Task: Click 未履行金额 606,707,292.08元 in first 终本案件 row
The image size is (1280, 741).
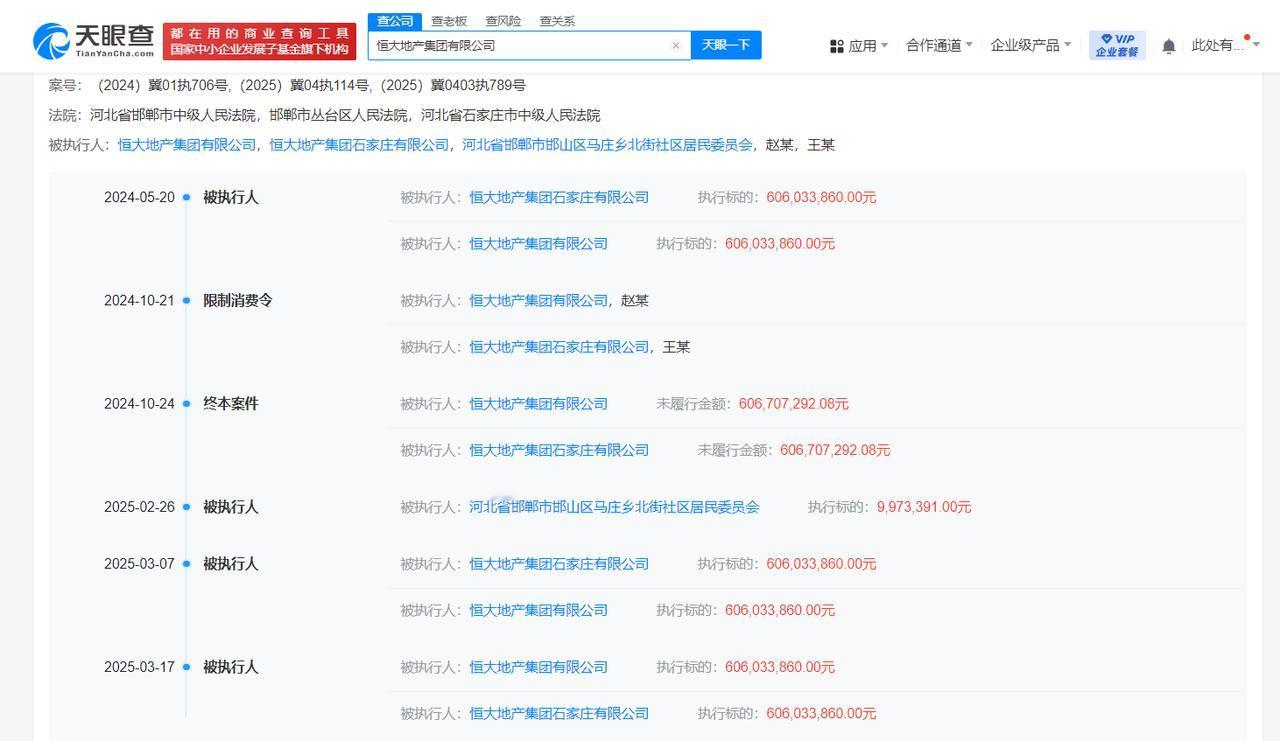Action: 794,404
